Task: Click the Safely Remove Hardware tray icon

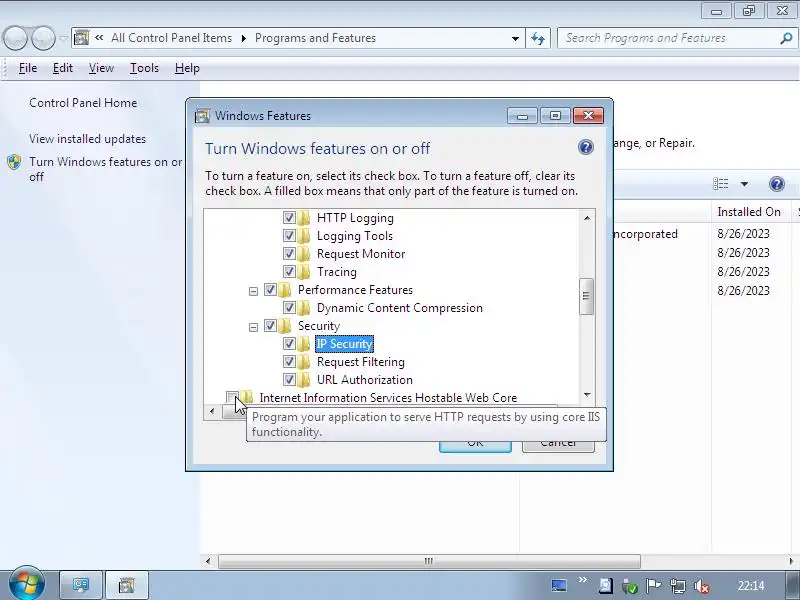Action: [x=630, y=586]
